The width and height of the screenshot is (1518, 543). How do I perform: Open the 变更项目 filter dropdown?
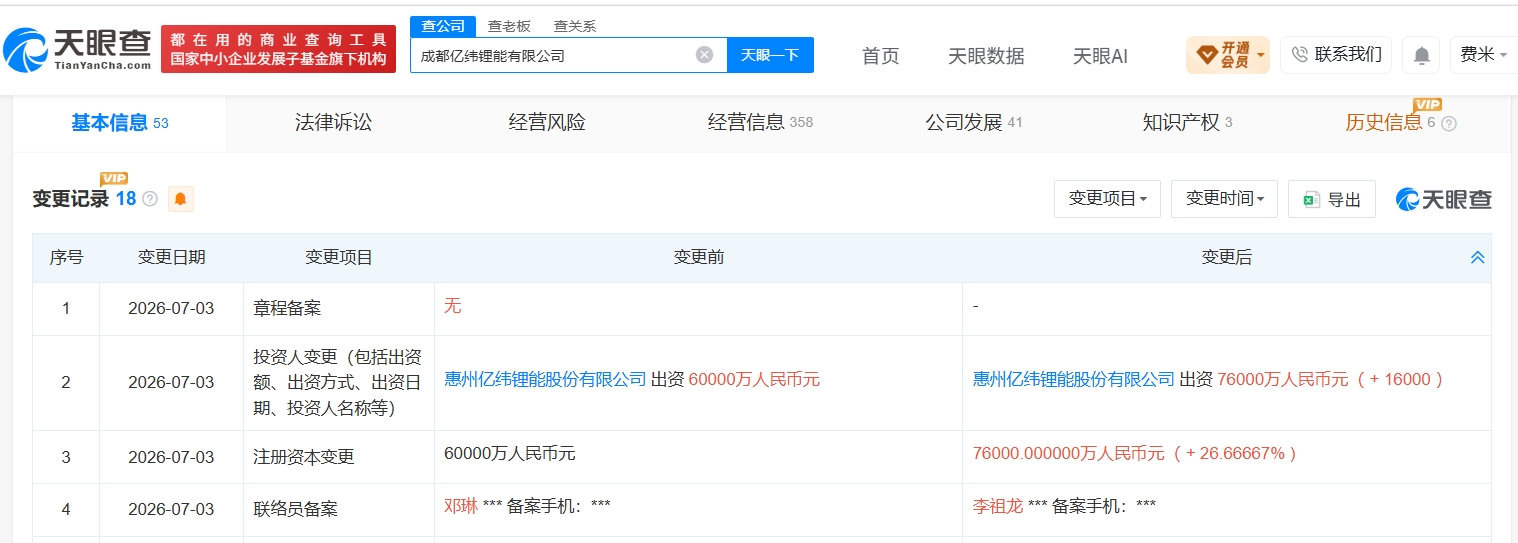tap(1107, 199)
